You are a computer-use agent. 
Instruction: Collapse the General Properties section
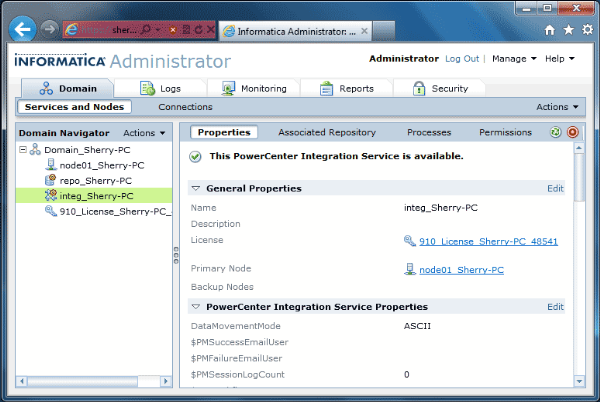(196, 188)
